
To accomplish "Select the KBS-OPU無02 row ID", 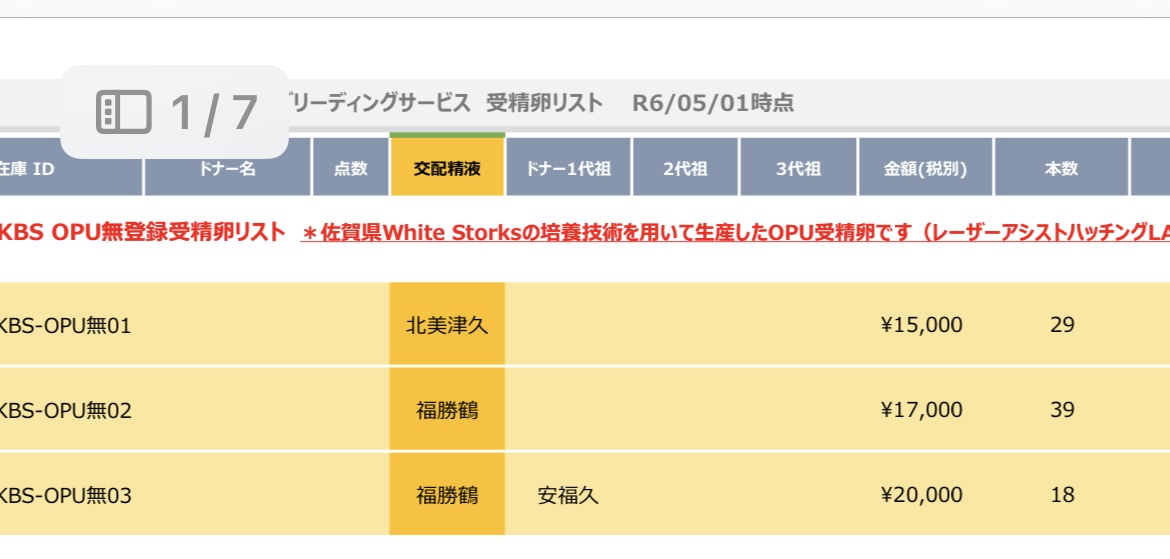I will (66, 410).
